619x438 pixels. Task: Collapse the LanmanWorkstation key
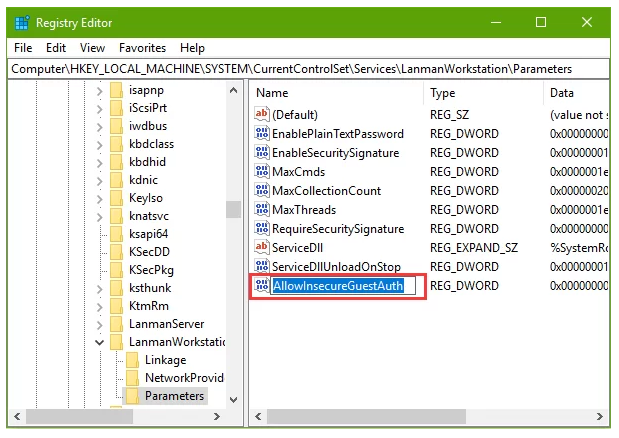coord(99,343)
